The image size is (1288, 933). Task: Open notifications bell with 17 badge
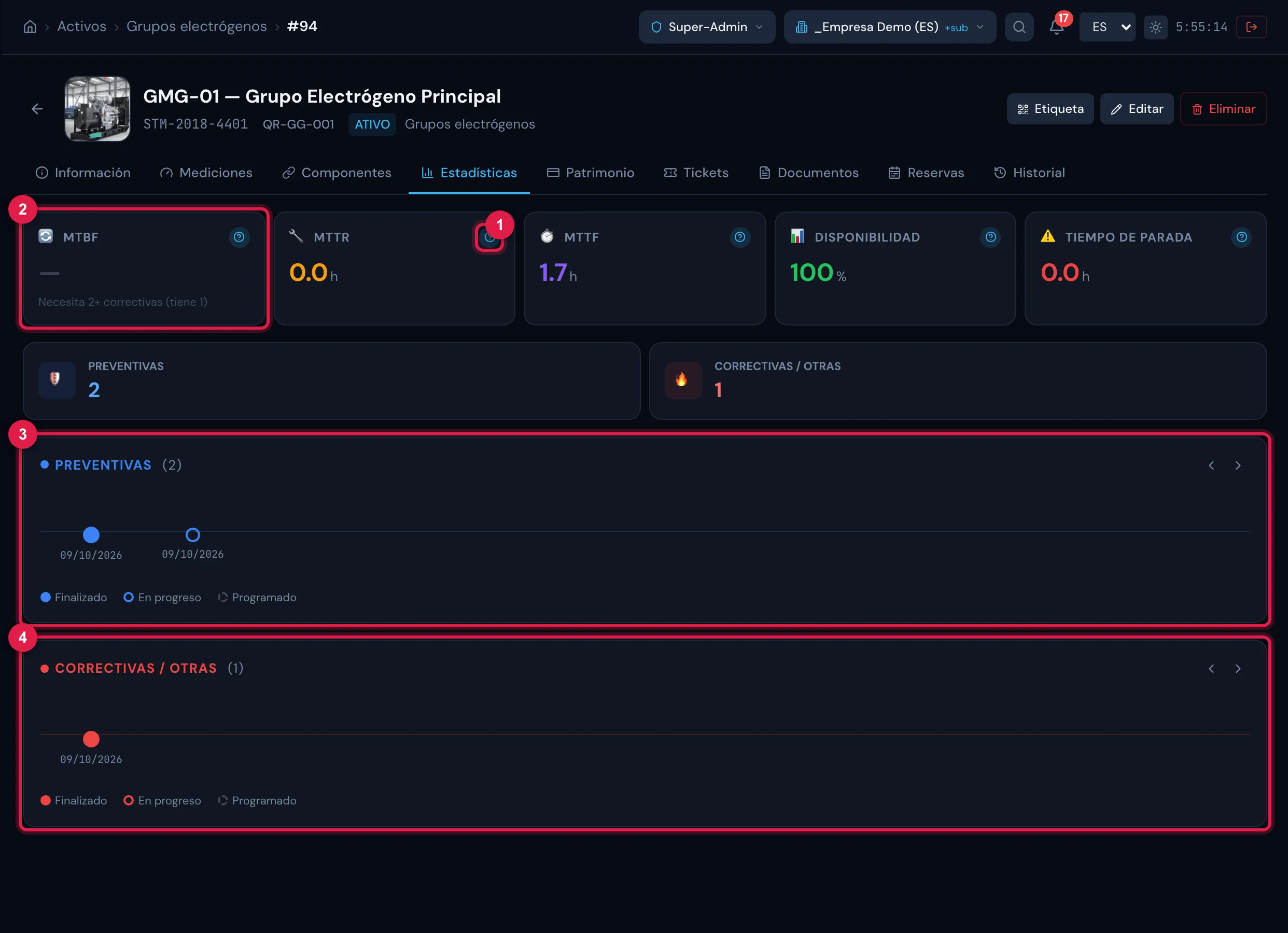coord(1056,26)
